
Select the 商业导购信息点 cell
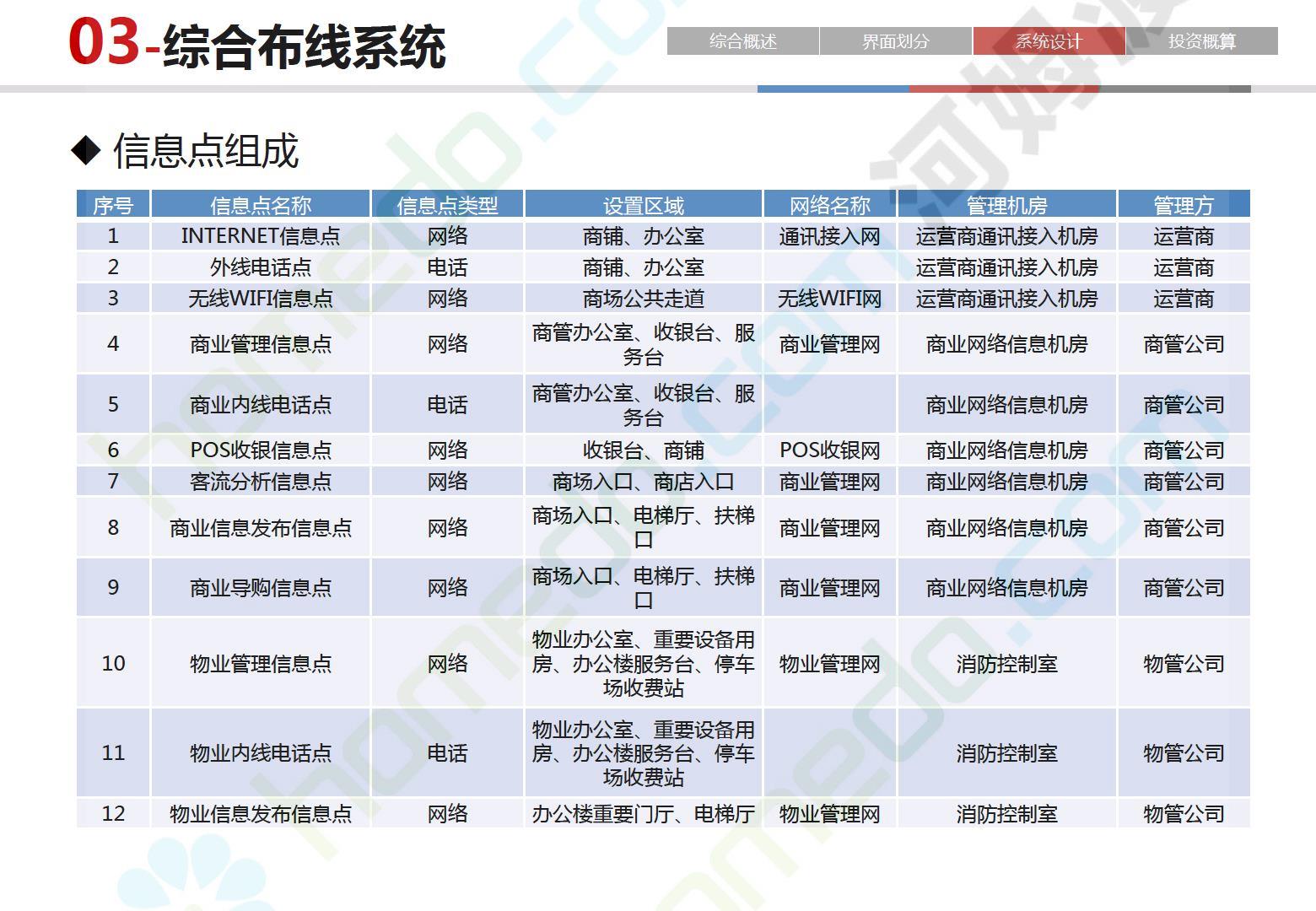(261, 588)
